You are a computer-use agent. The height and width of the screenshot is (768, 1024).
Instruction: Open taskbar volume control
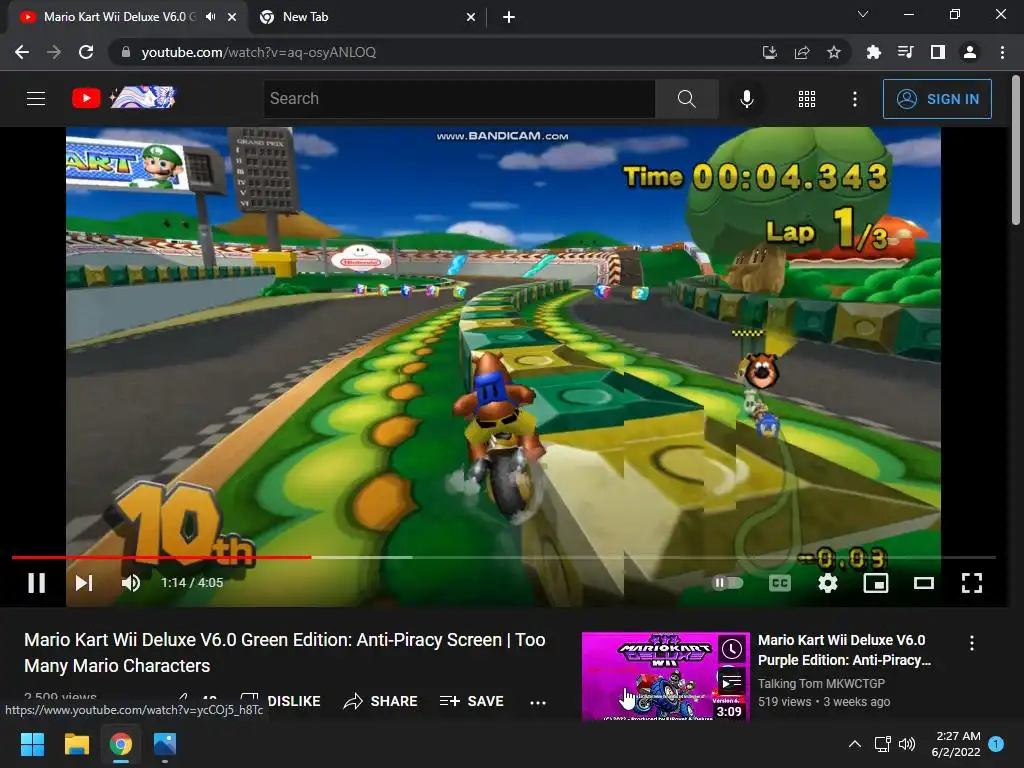click(x=907, y=744)
